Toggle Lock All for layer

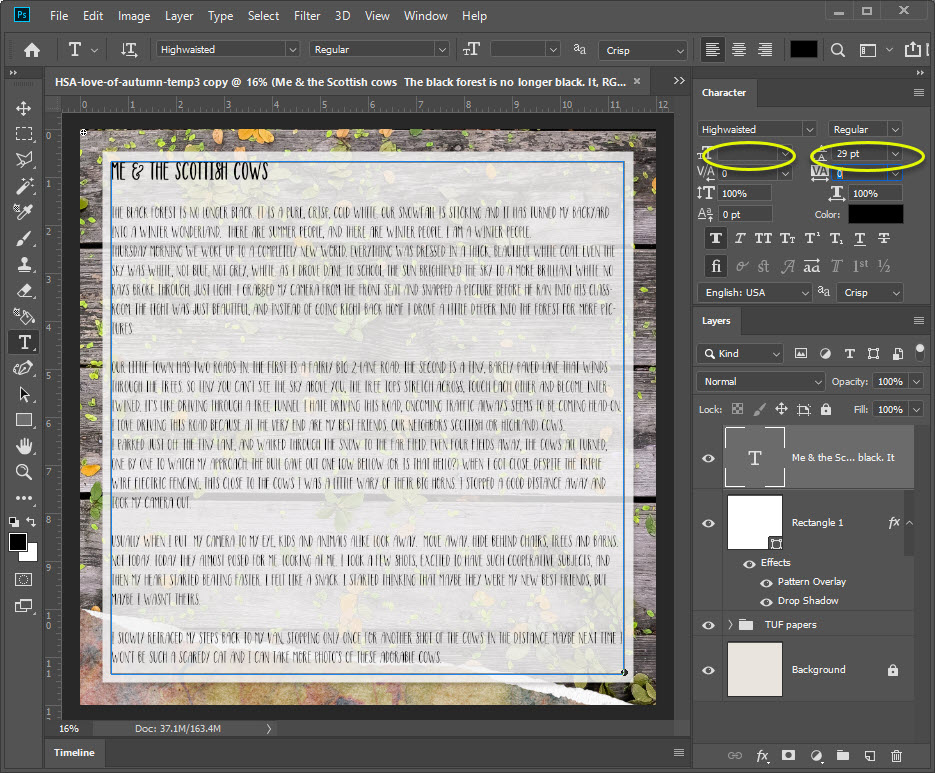pos(826,409)
